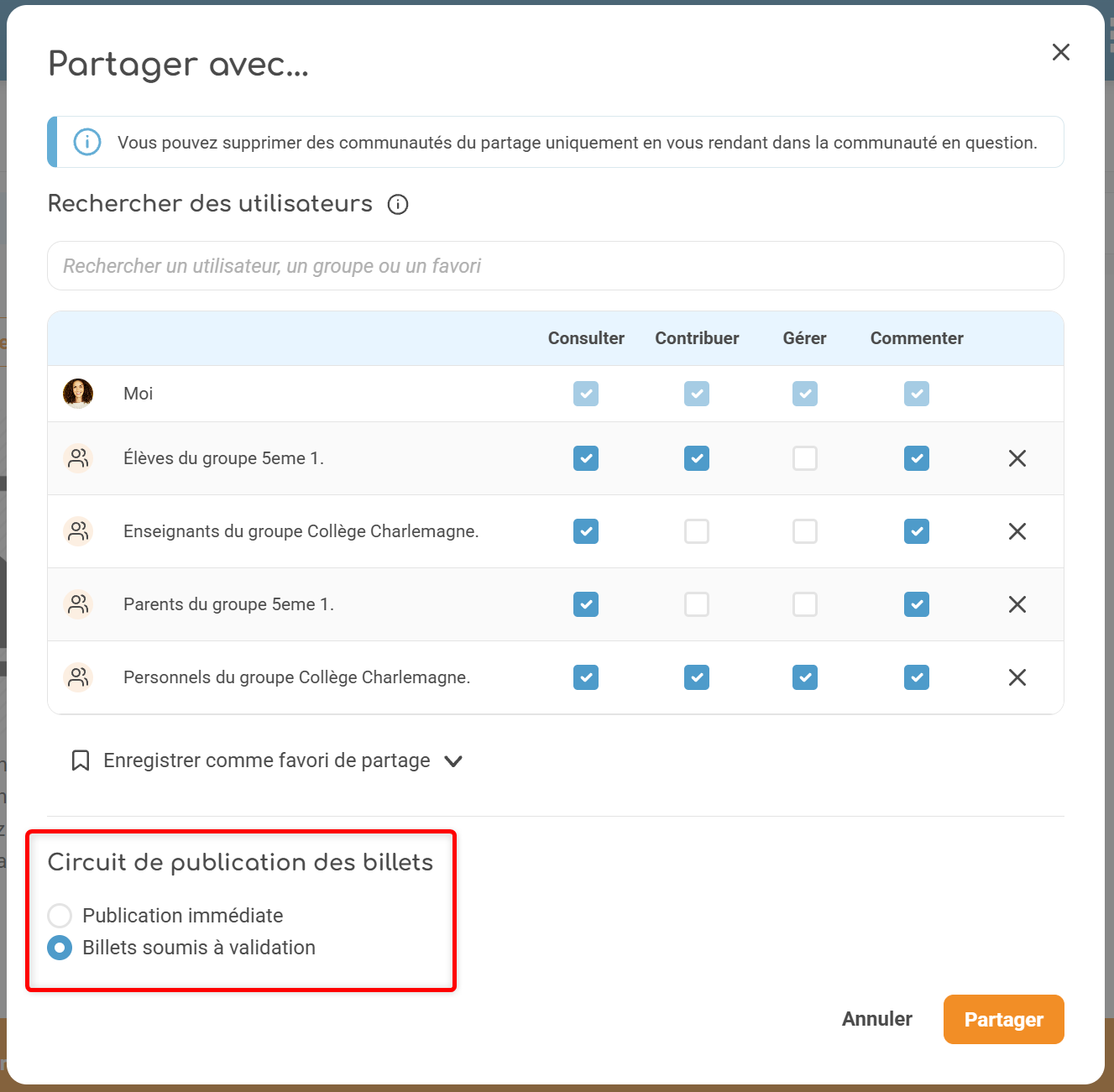1114x1092 pixels.
Task: Select the Publication immédiate radio button
Action: [x=59, y=916]
